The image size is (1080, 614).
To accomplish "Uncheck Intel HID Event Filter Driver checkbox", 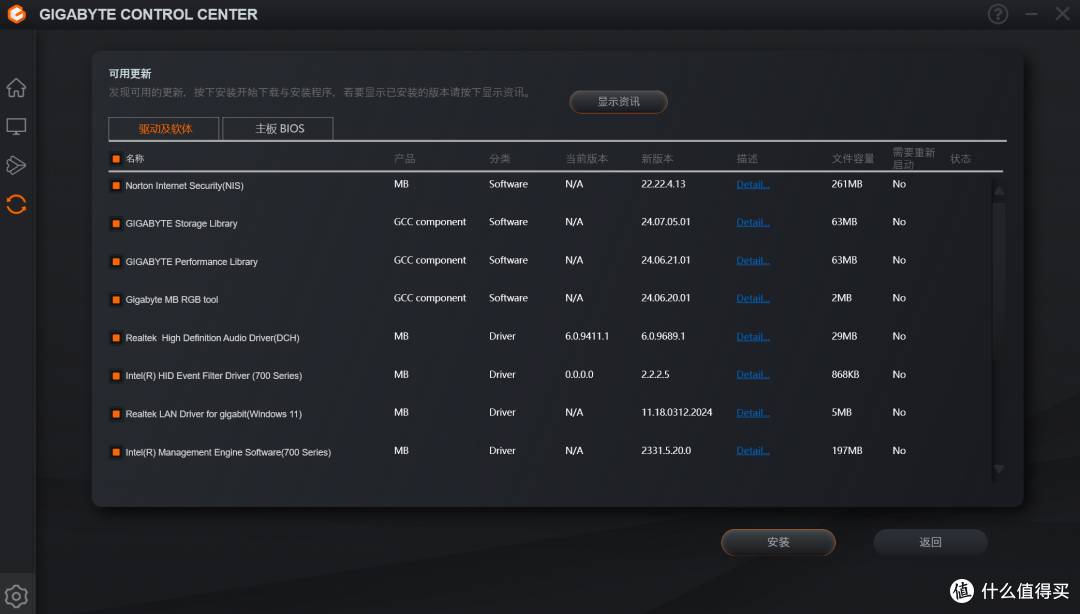I will tap(116, 376).
